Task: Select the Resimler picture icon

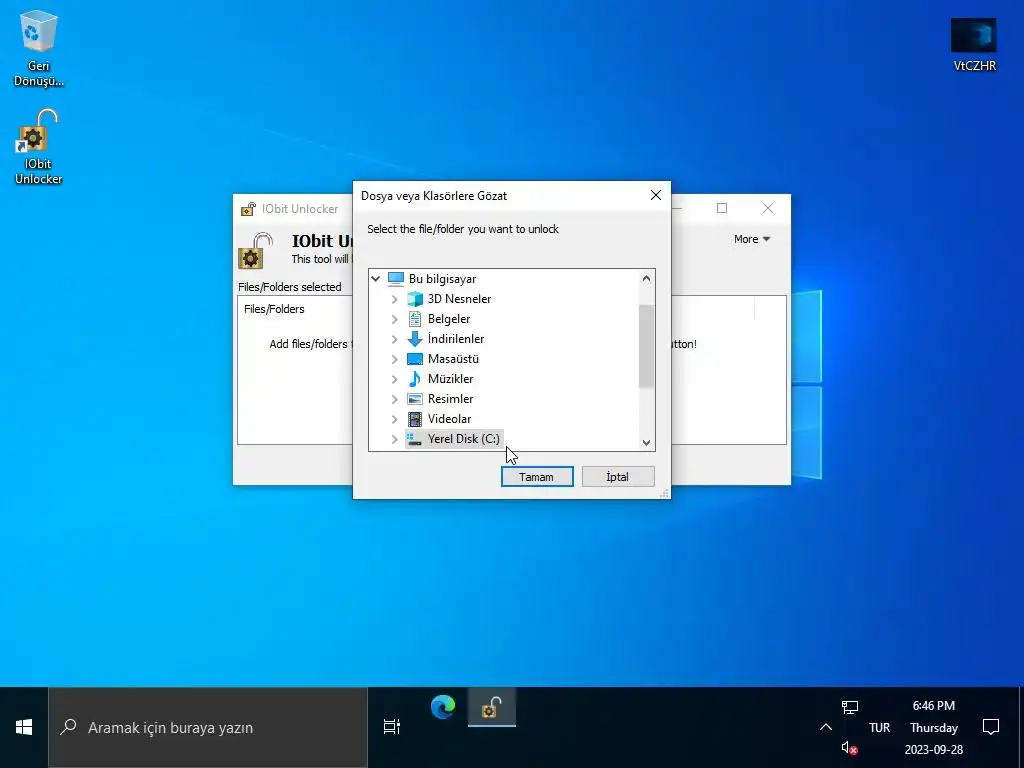Action: [415, 399]
